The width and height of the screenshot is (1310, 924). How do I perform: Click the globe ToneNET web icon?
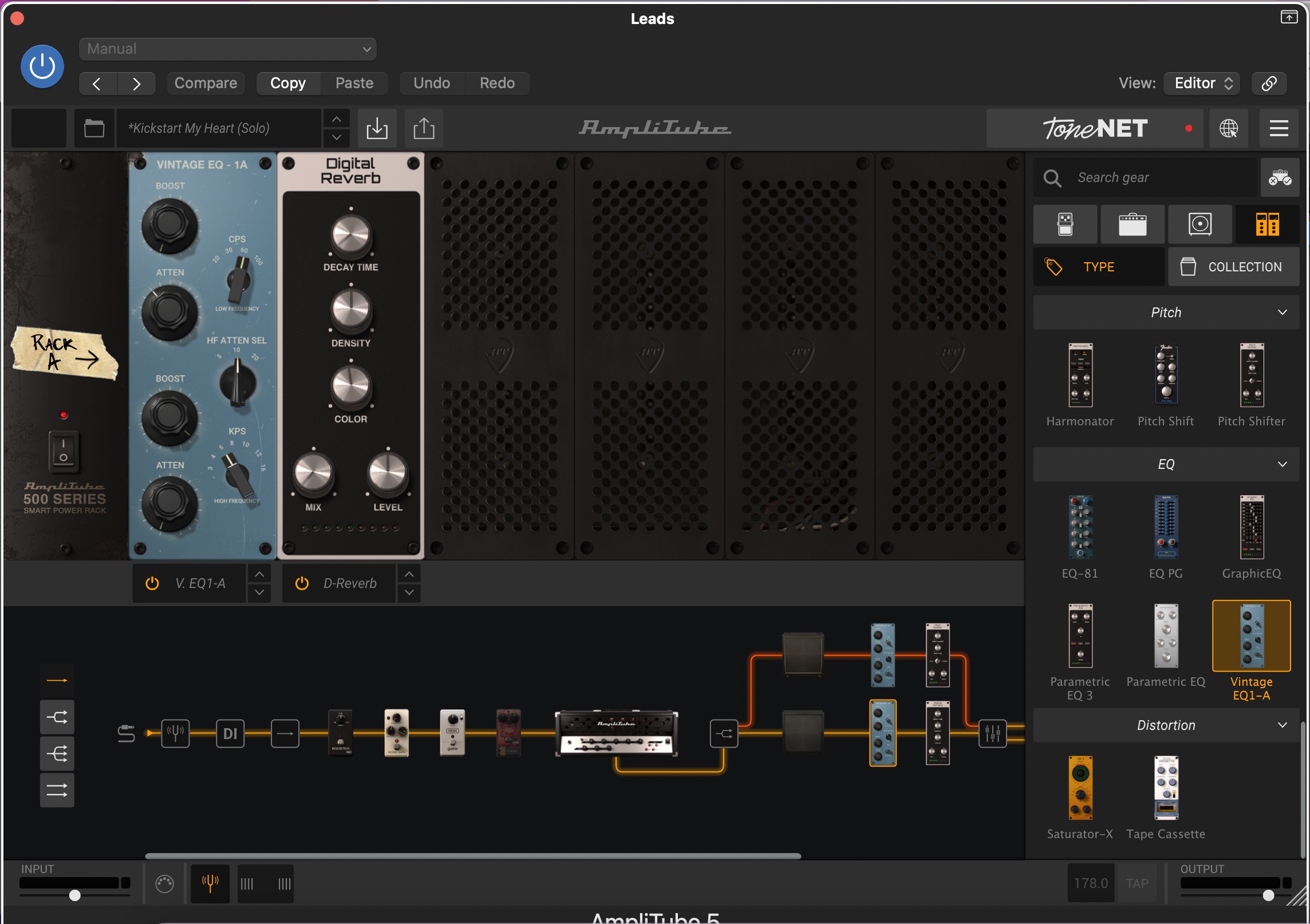click(x=1229, y=128)
